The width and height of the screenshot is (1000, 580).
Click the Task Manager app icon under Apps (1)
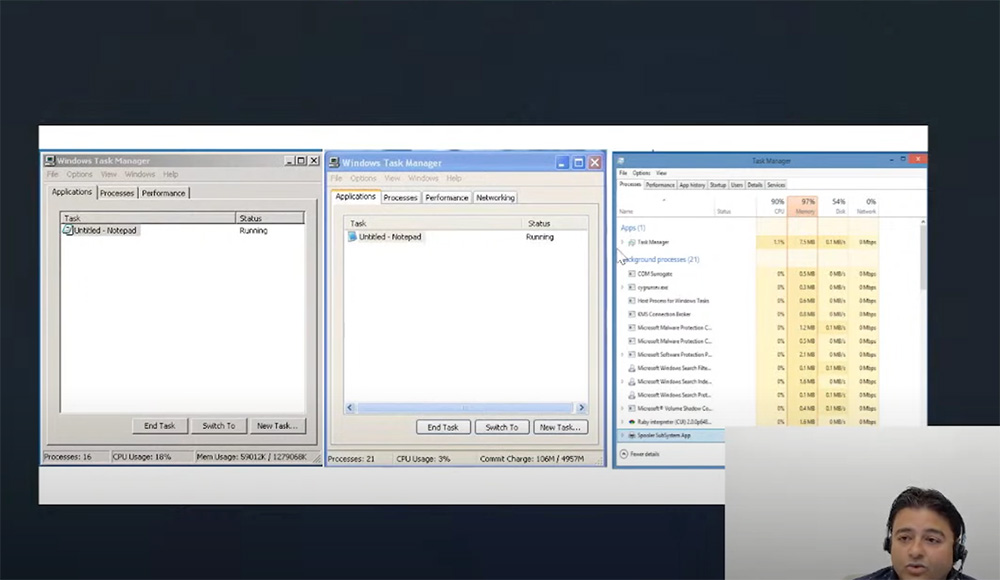(x=632, y=242)
